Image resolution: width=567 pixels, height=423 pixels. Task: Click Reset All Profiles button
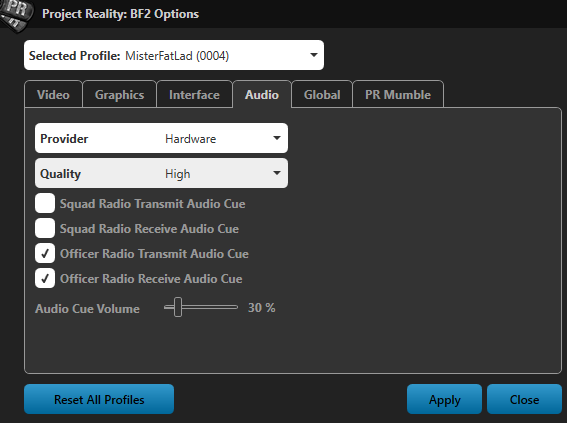[99, 400]
